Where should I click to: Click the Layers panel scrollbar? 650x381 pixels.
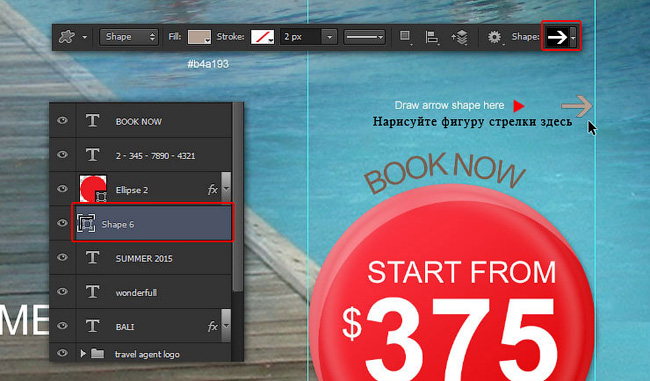coord(238,197)
